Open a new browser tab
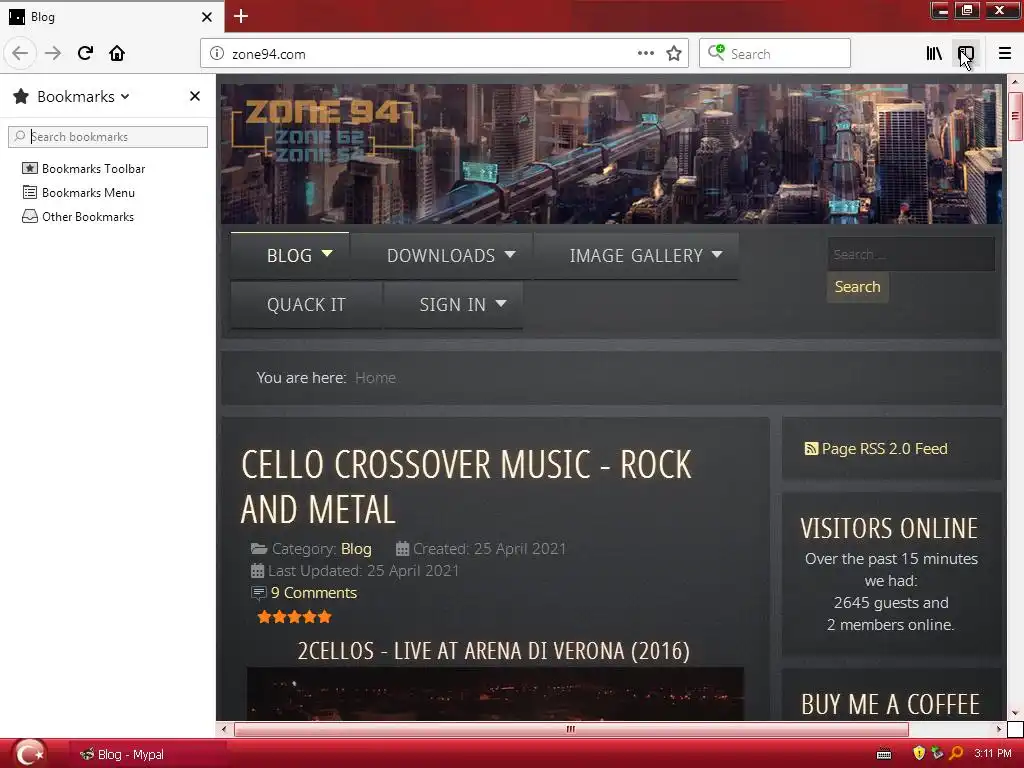1024x768 pixels. click(241, 16)
